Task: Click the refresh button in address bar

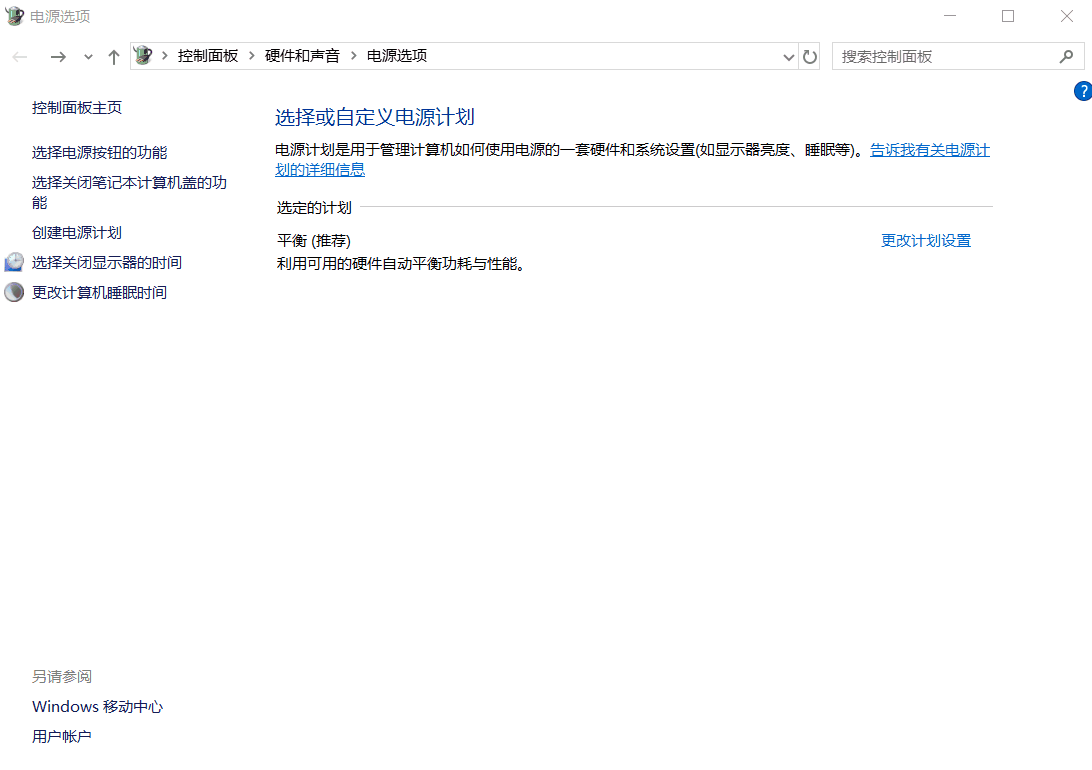Action: pyautogui.click(x=810, y=57)
